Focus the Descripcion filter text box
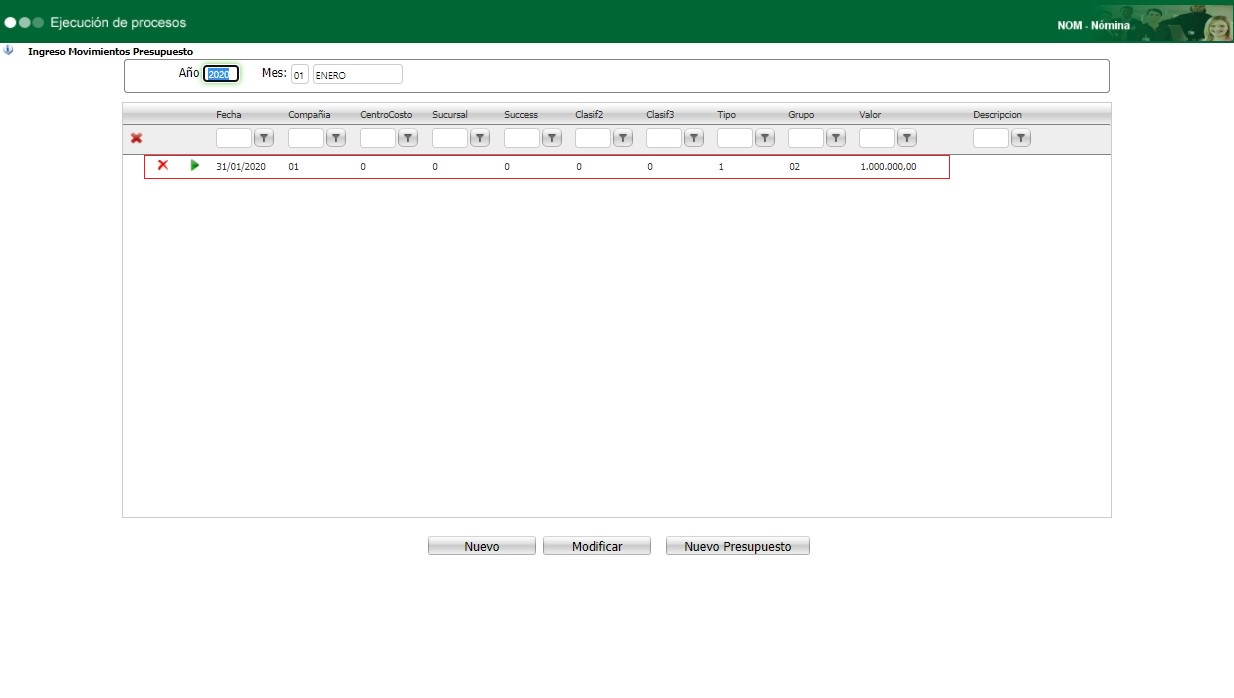Image resolution: width=1234 pixels, height=698 pixels. (x=991, y=138)
